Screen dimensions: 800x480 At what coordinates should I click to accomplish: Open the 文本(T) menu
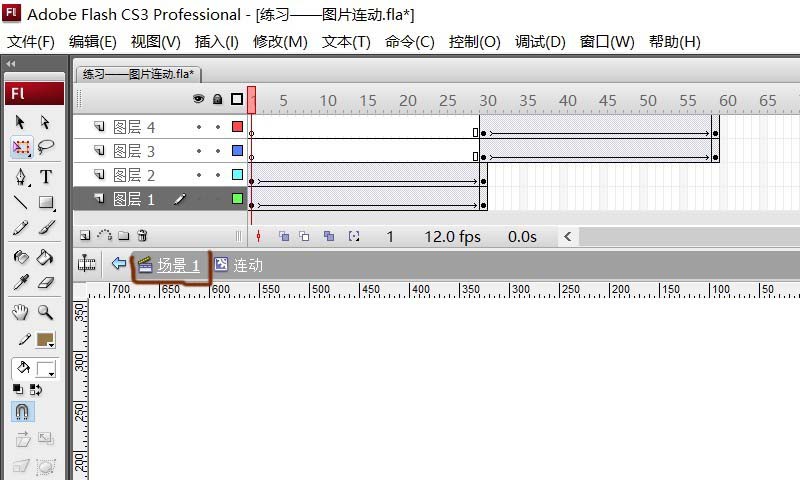(x=346, y=41)
